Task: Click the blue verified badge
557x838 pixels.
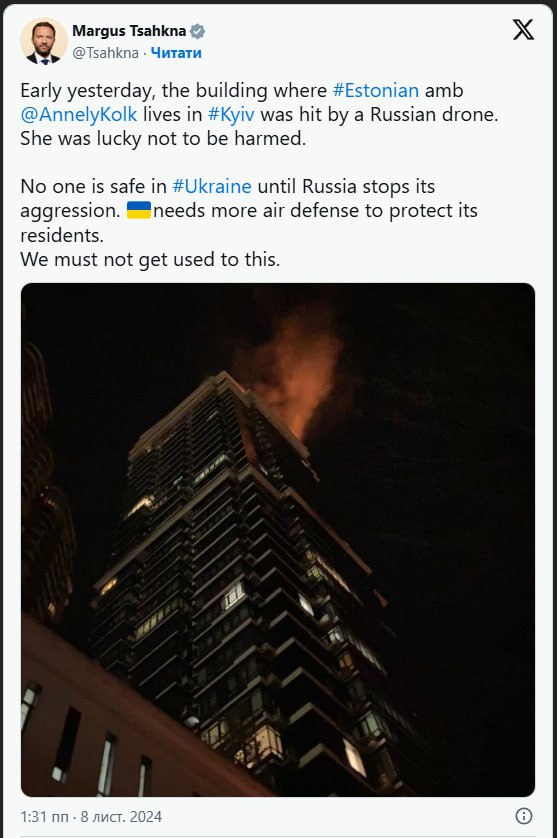Action: [x=197, y=32]
